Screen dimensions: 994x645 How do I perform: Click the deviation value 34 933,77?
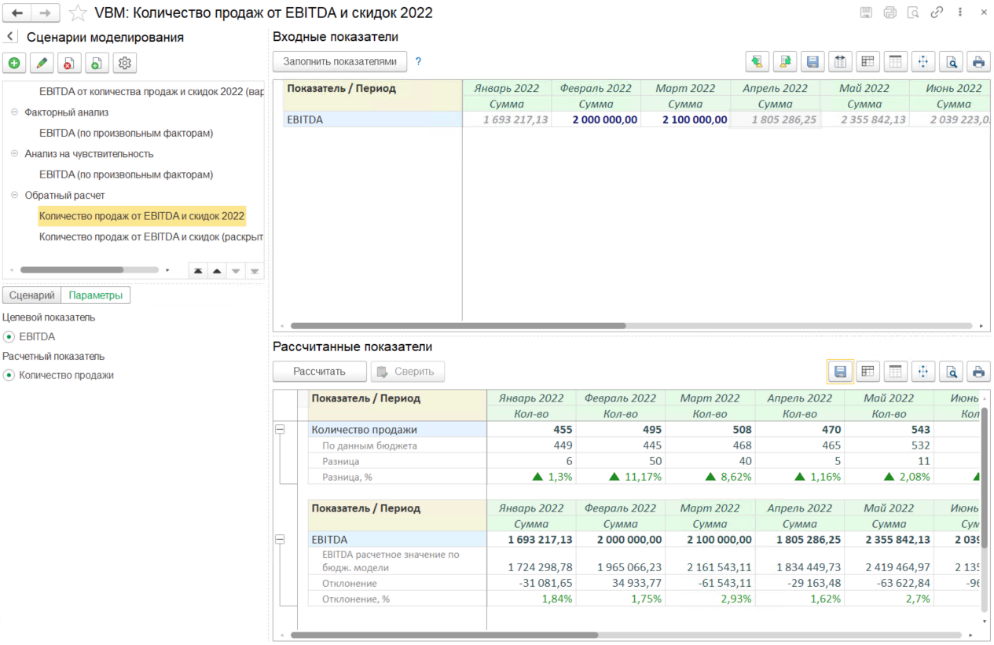(x=636, y=583)
